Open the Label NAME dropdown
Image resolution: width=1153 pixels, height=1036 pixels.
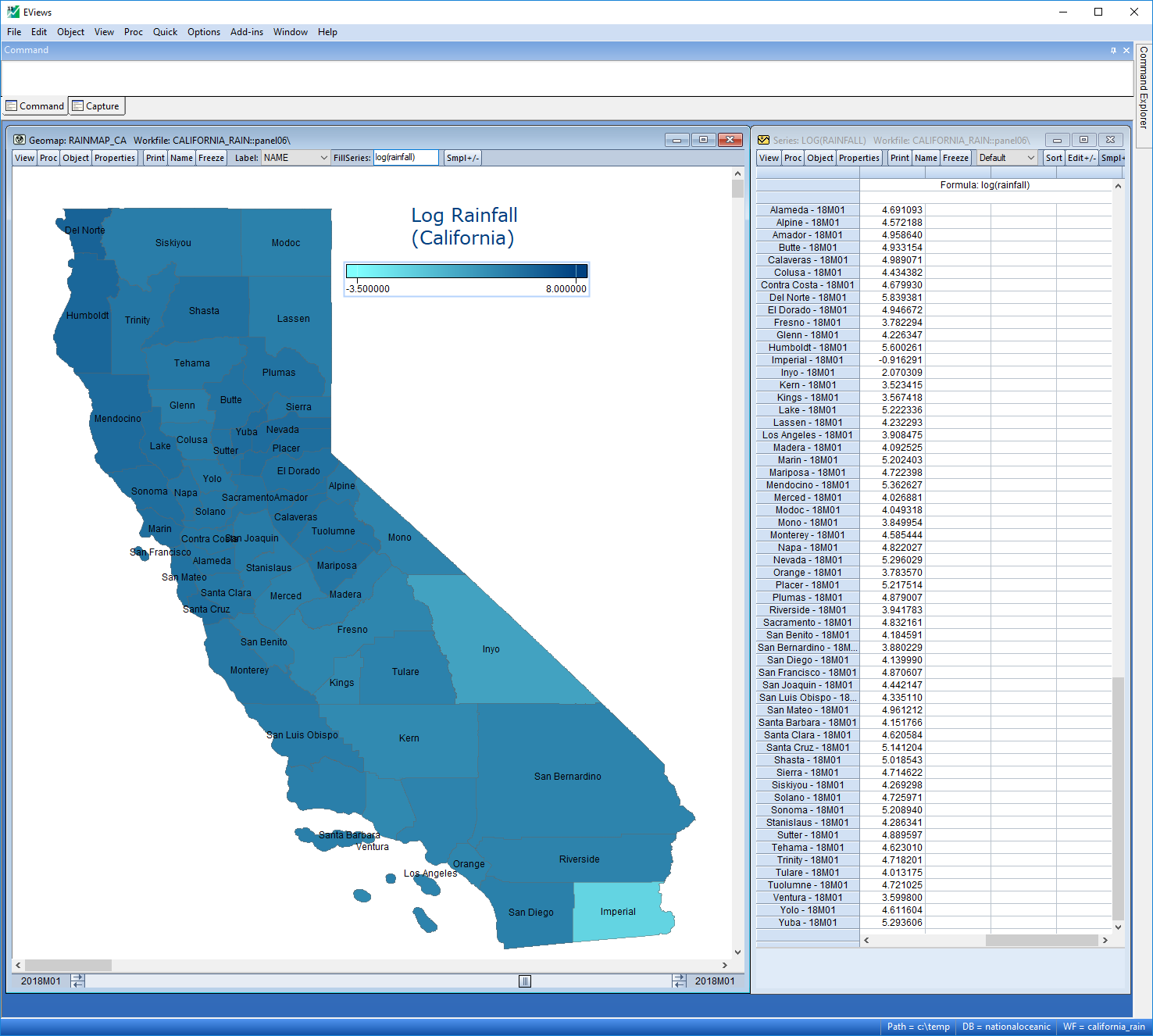[296, 158]
